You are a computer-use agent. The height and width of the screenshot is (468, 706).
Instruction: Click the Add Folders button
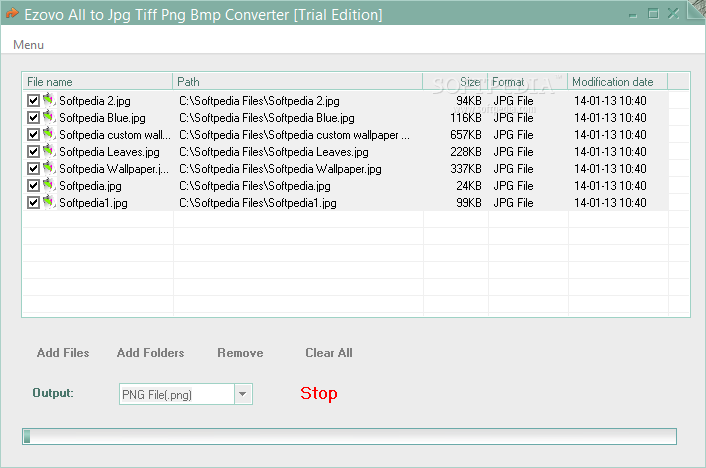click(150, 353)
